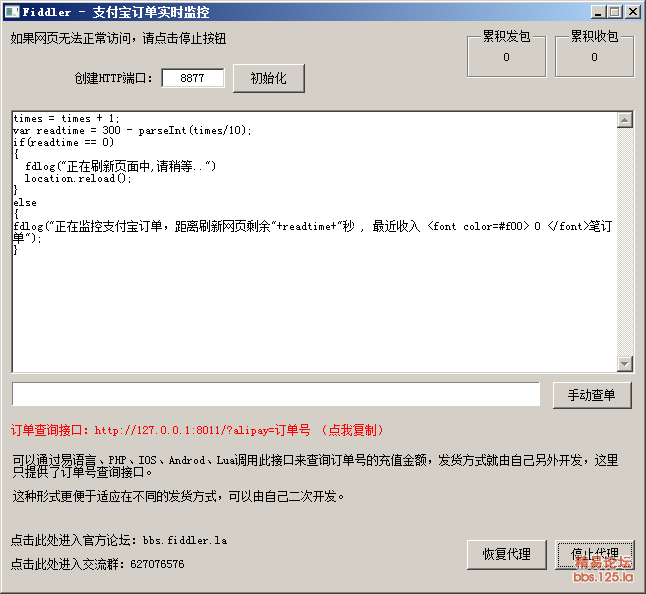Click the line 'location.reload();' in log

click(78, 178)
